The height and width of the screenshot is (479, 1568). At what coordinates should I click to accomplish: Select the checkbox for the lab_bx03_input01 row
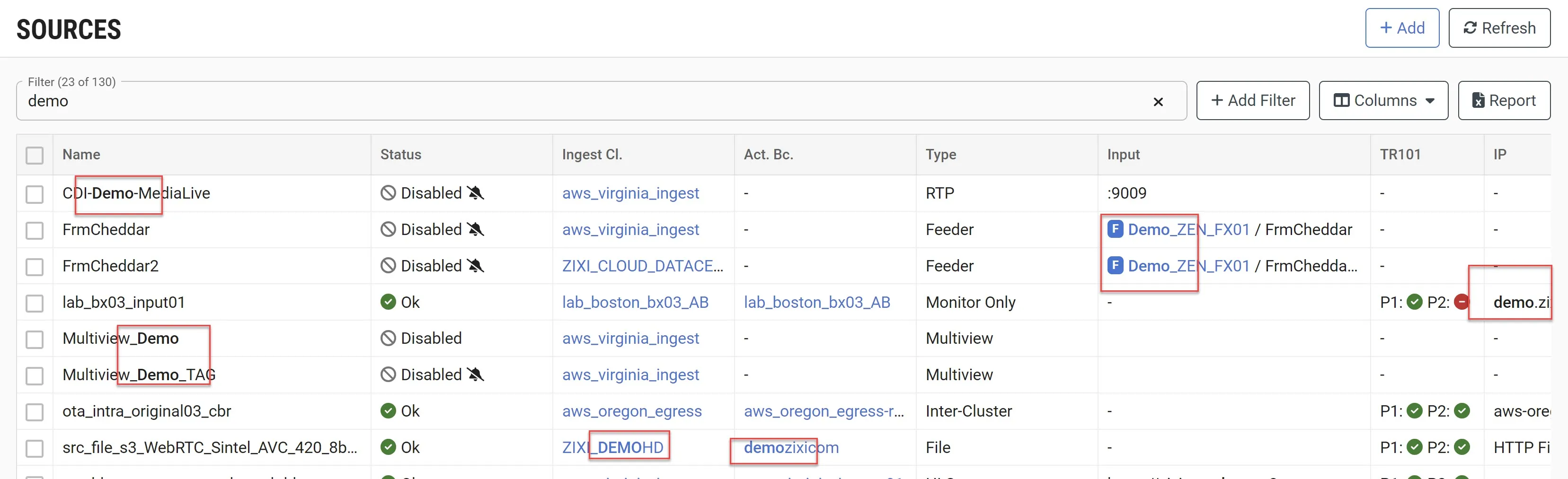[35, 303]
